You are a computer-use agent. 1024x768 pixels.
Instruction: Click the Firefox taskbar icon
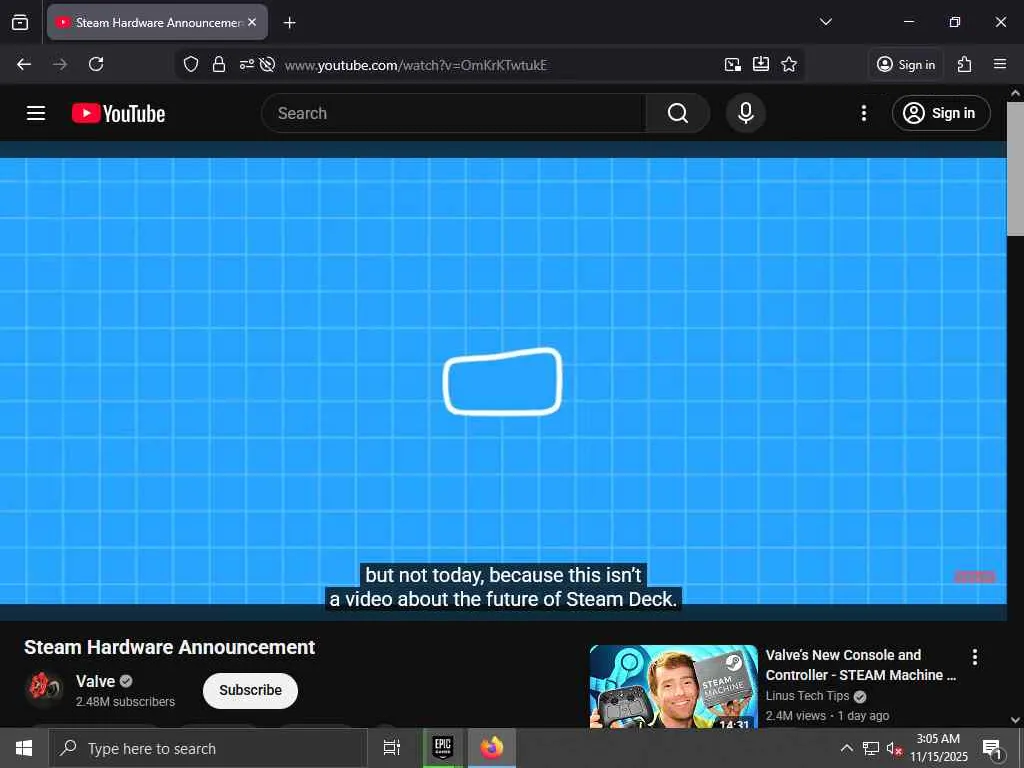click(492, 748)
